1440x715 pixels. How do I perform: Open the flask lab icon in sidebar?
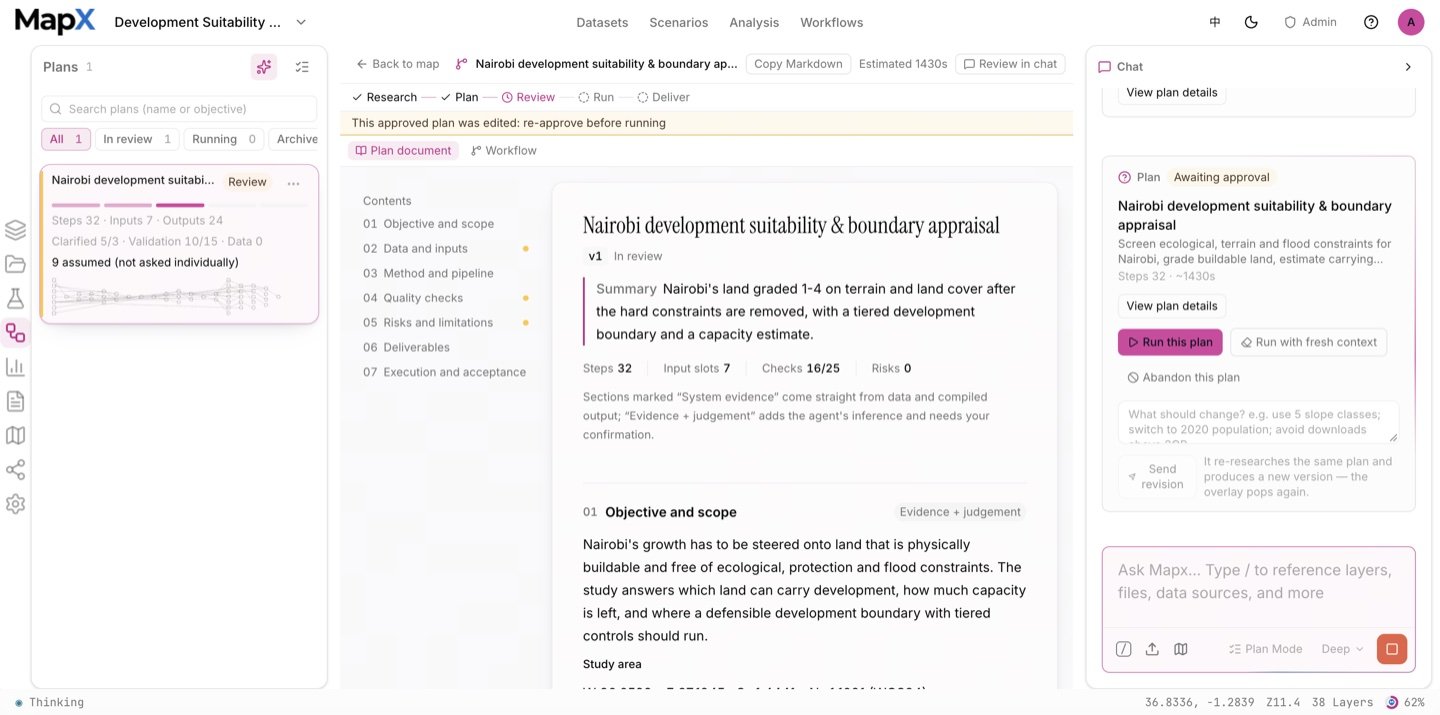tap(15, 298)
